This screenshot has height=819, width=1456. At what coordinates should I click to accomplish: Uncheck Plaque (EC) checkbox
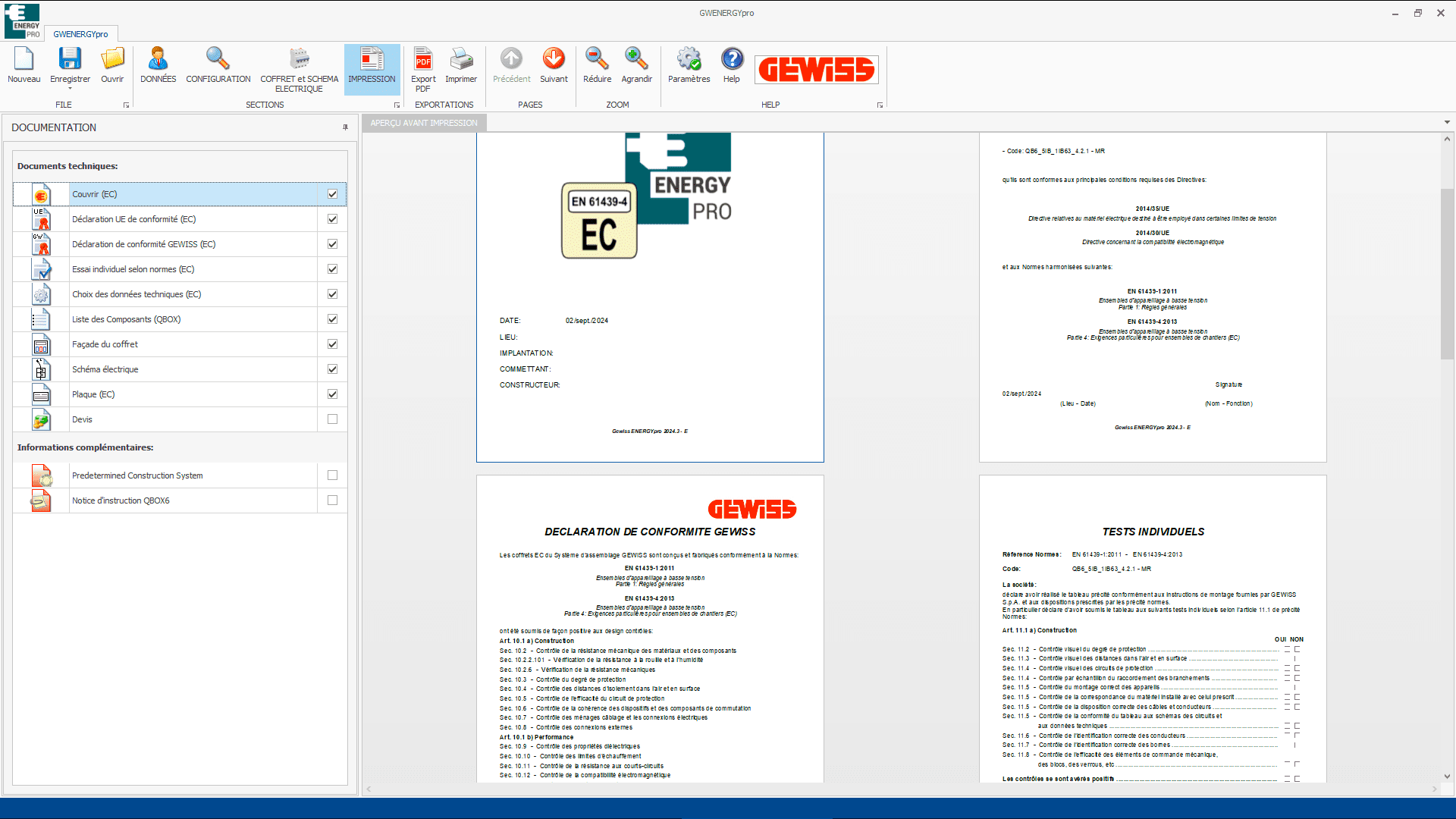click(332, 394)
